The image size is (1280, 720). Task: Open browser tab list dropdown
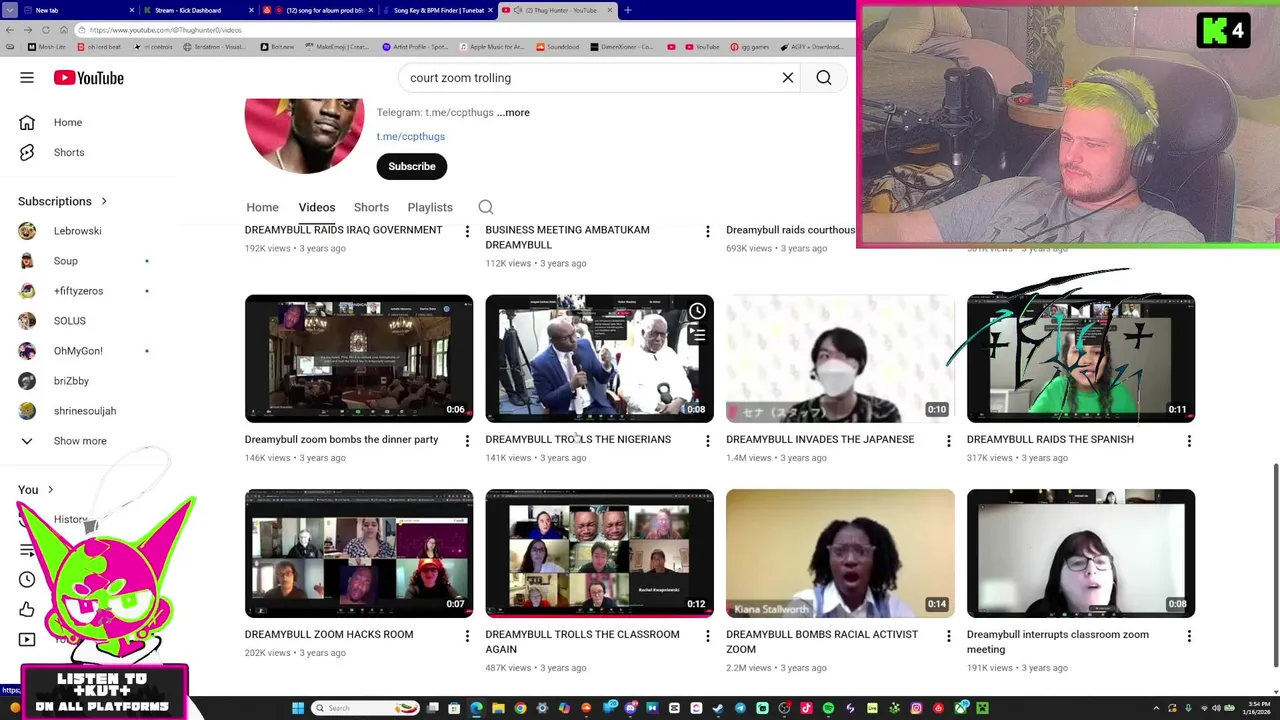click(9, 10)
